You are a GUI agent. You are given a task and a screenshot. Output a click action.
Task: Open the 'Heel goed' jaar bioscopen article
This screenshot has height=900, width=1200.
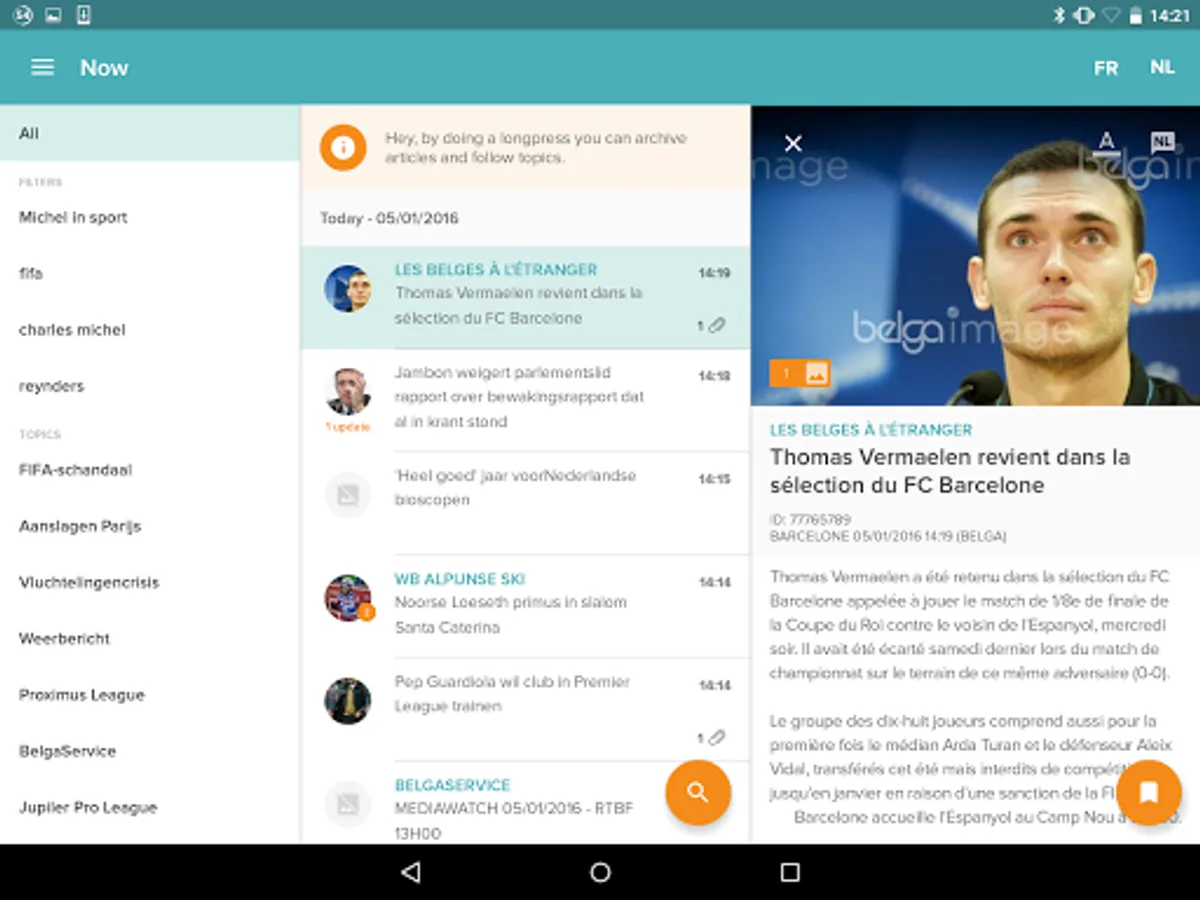pyautogui.click(x=525, y=503)
